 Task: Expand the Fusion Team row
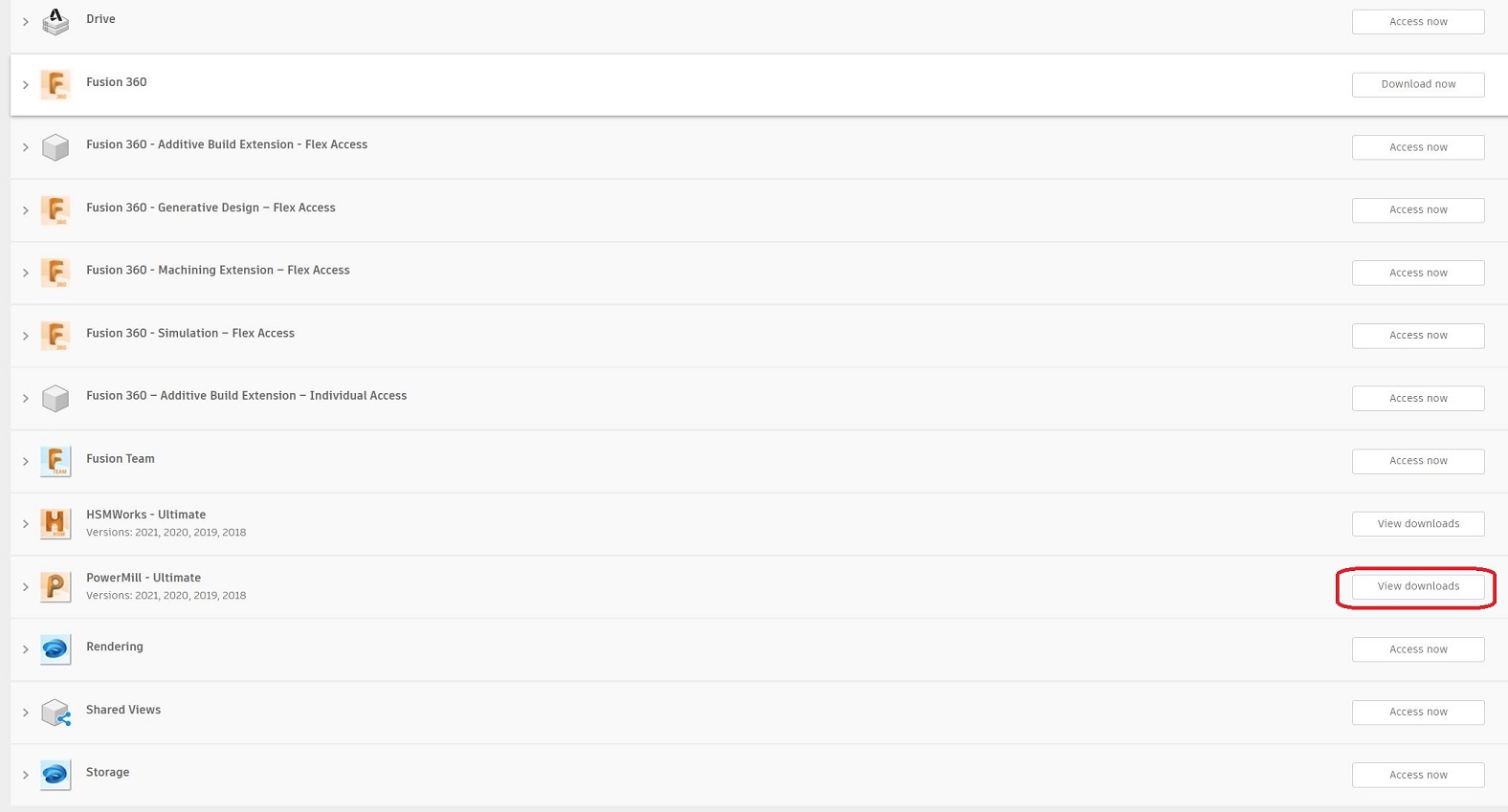pyautogui.click(x=26, y=461)
